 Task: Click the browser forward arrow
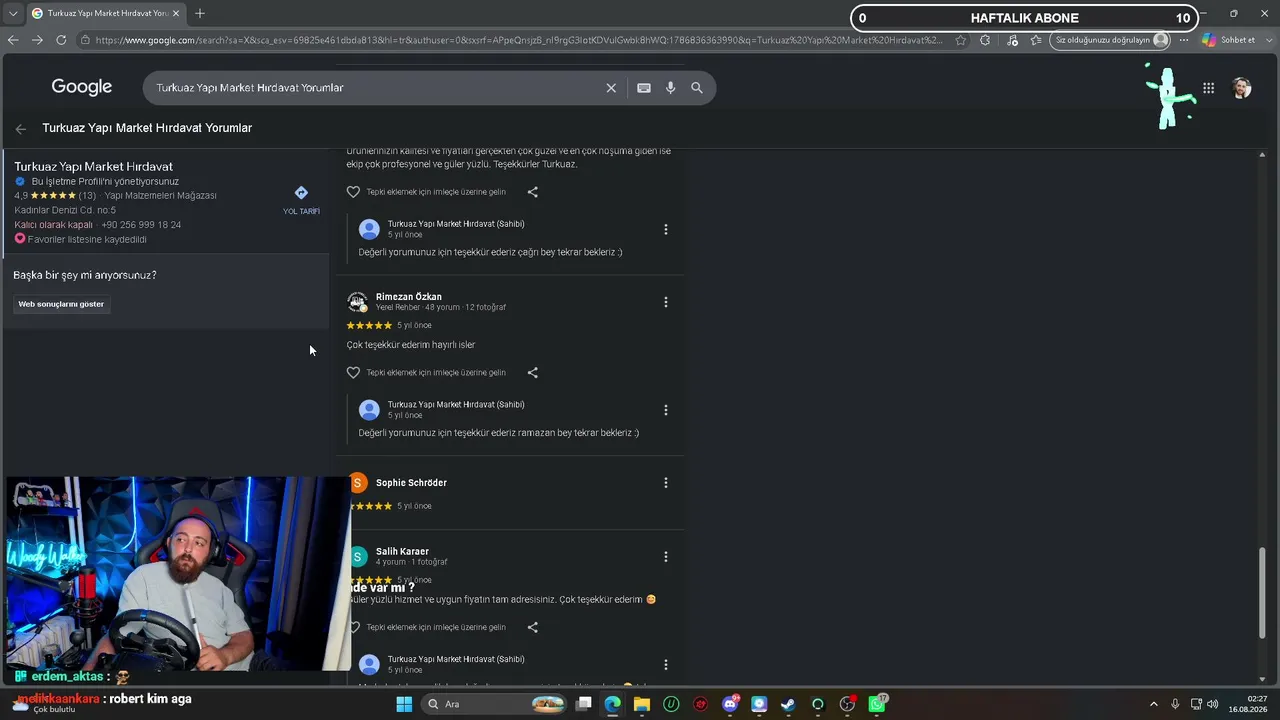37,40
